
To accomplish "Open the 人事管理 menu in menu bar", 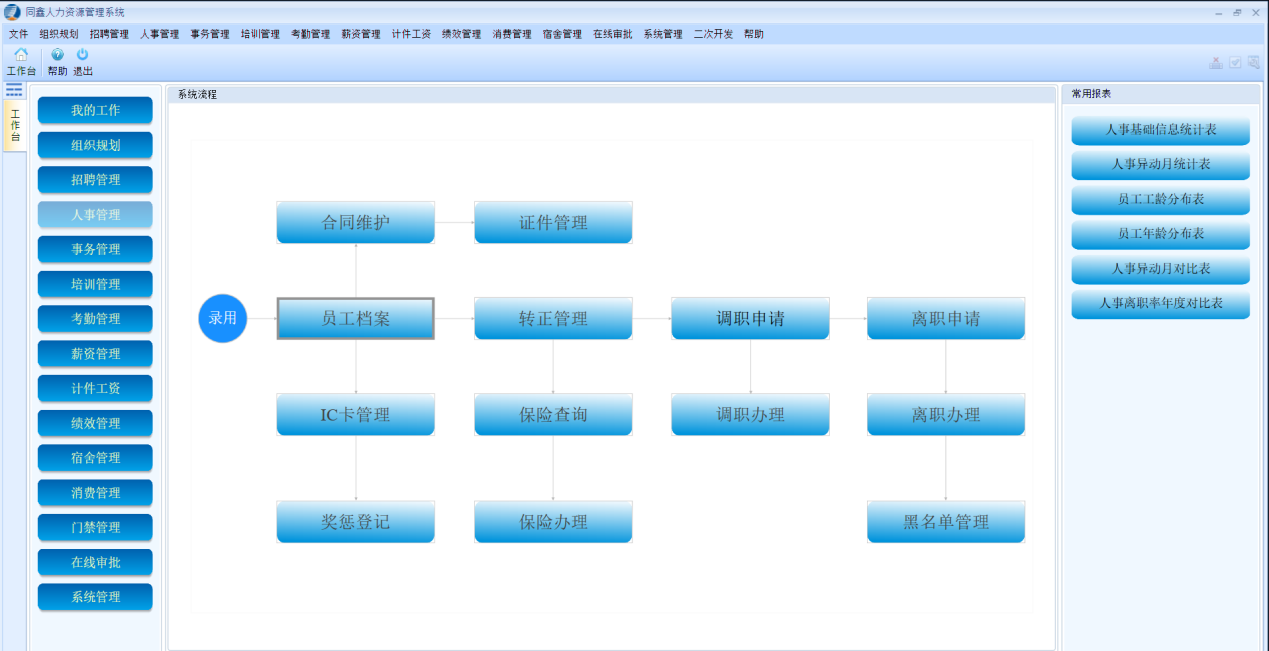I will tap(159, 34).
